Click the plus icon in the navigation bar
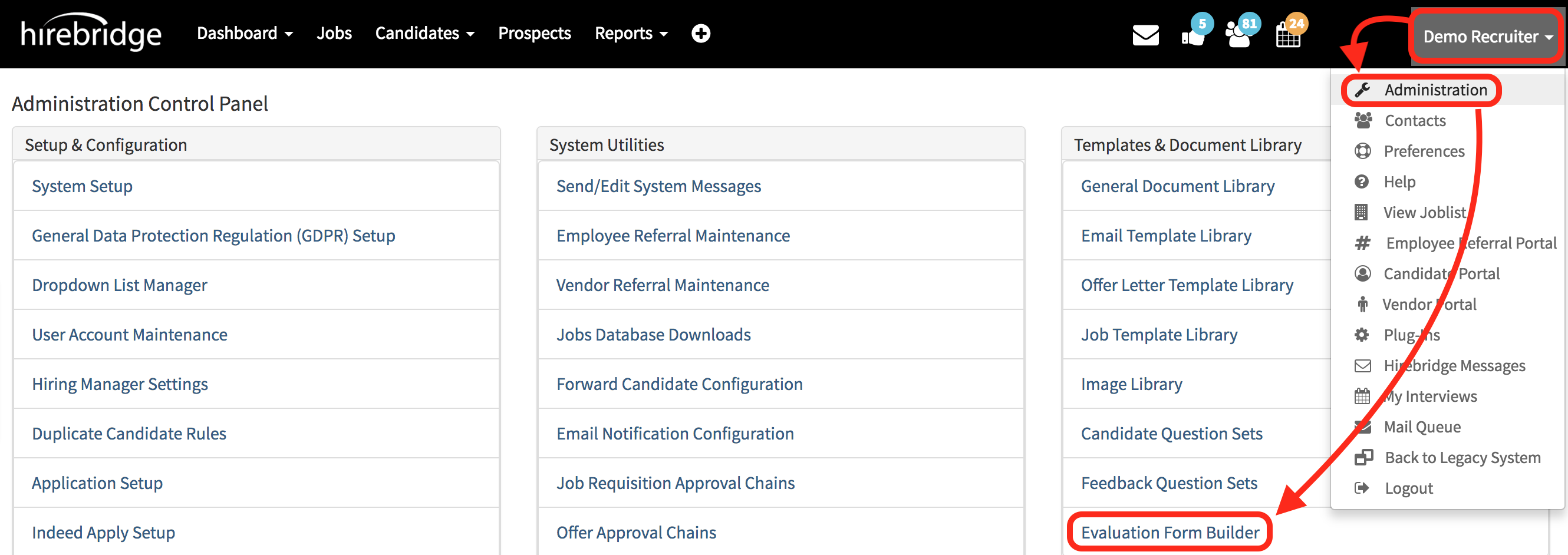The height and width of the screenshot is (555, 1568). tap(701, 34)
